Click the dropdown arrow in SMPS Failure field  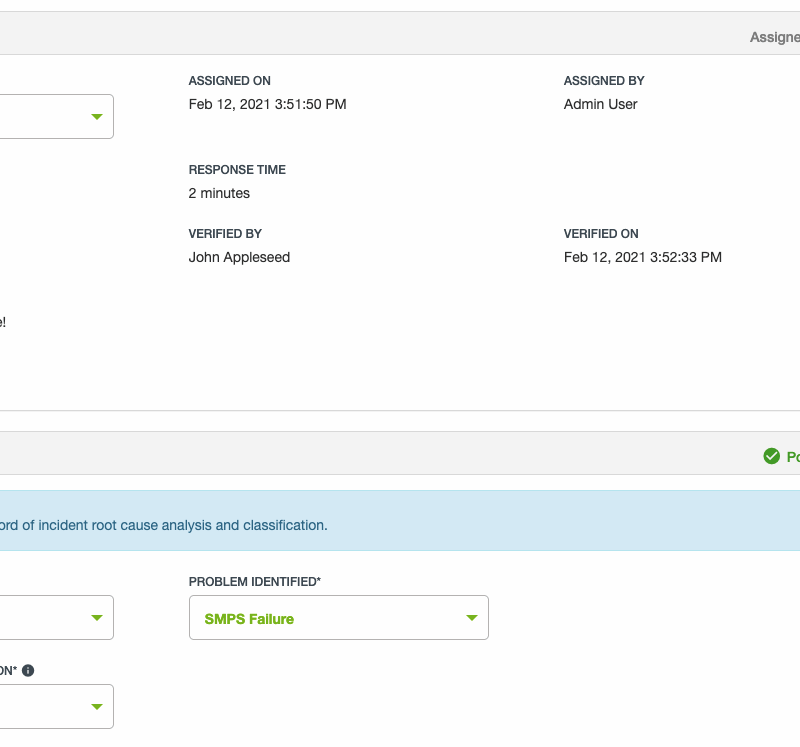tap(472, 618)
